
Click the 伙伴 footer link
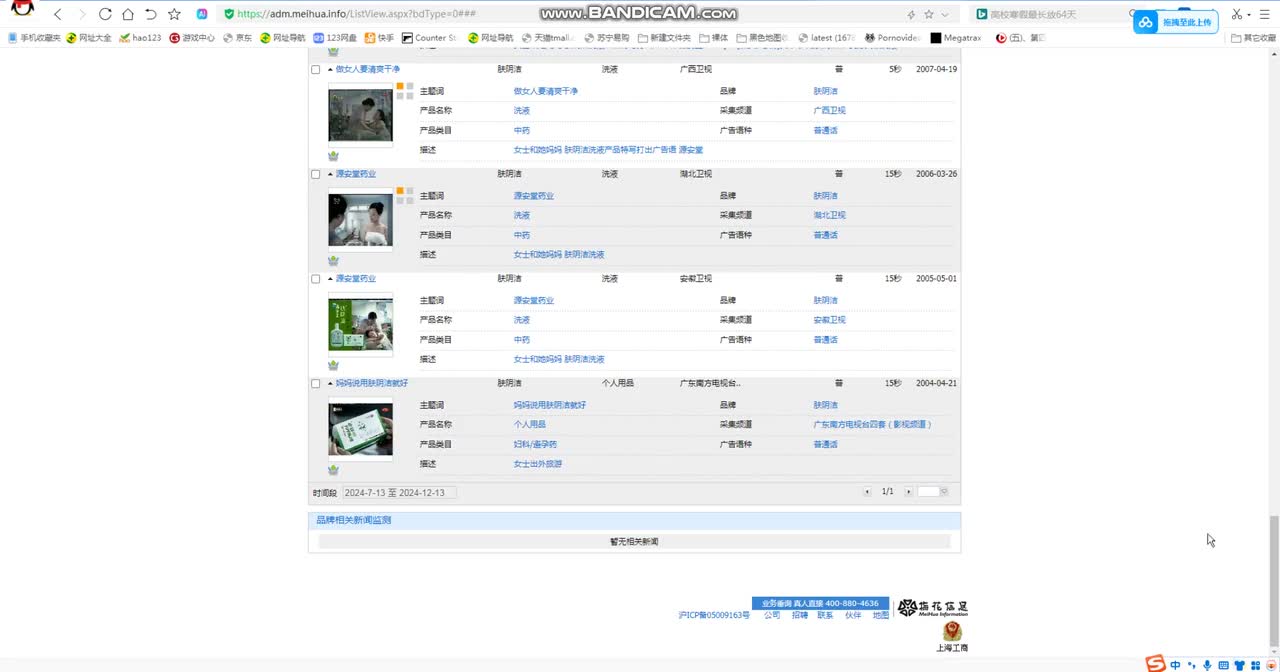click(x=853, y=616)
